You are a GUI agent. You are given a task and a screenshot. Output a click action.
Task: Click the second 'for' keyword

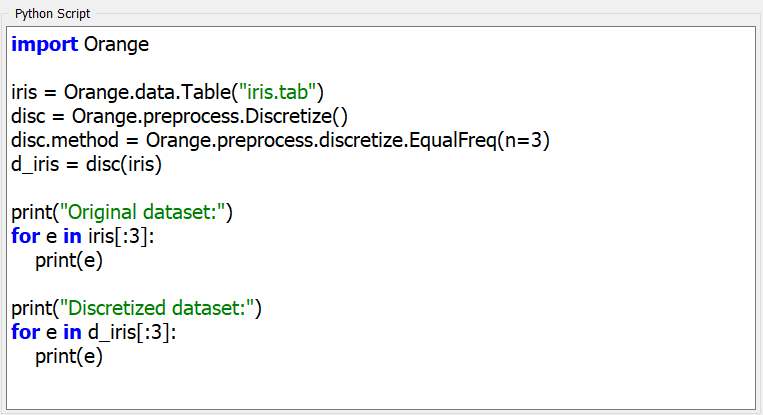click(25, 332)
